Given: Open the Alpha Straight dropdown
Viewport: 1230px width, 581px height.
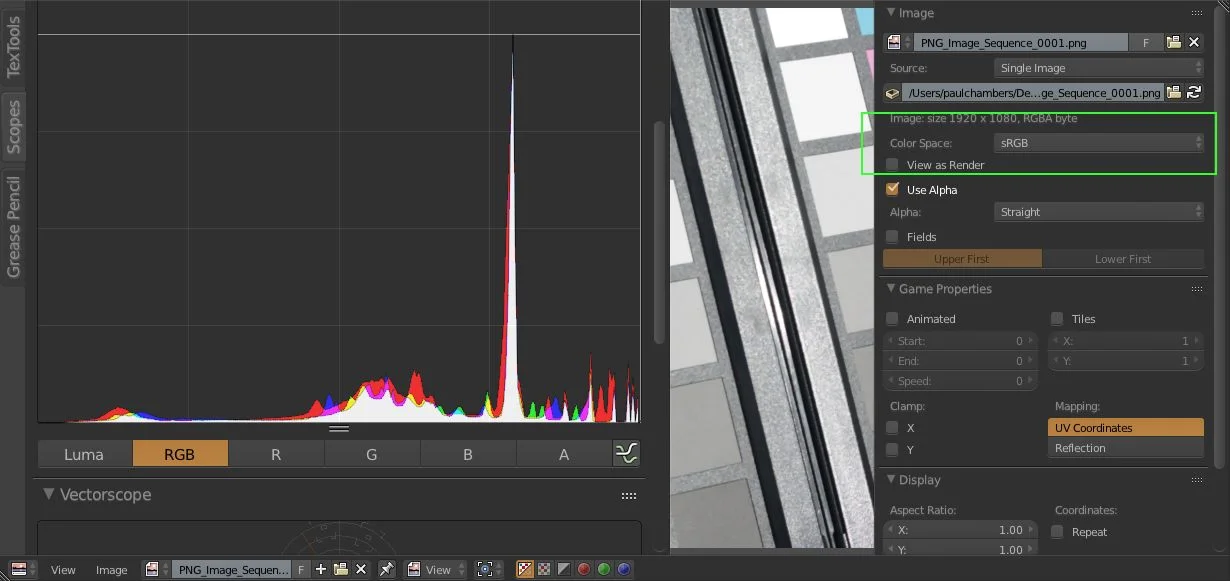Looking at the screenshot, I should 1099,212.
